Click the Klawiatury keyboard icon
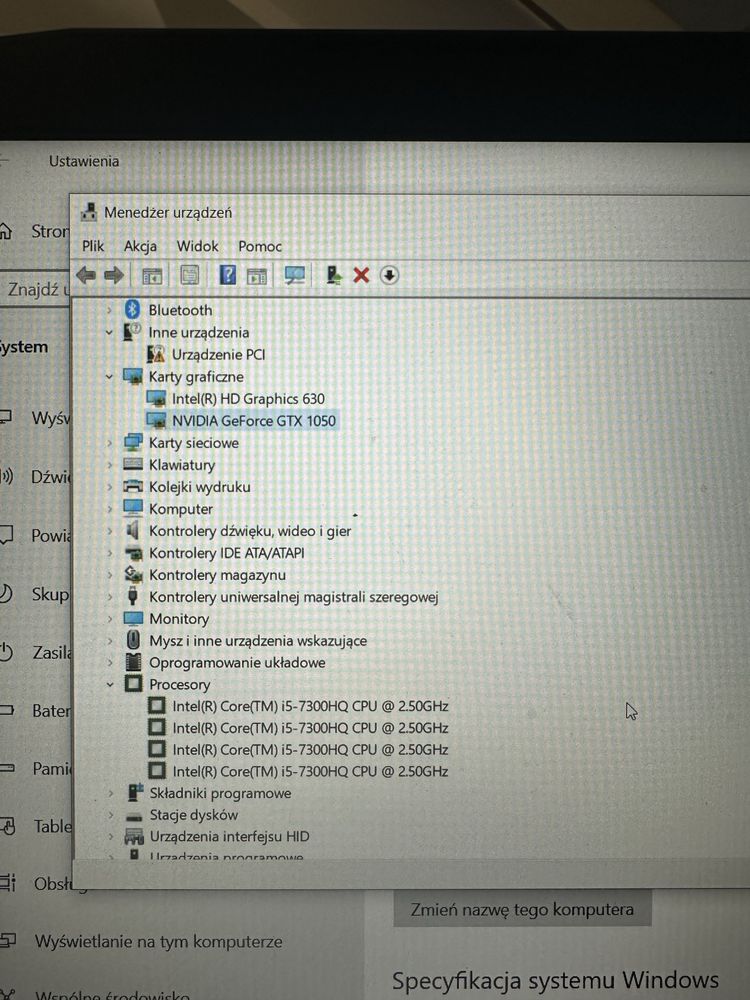 tap(133, 464)
